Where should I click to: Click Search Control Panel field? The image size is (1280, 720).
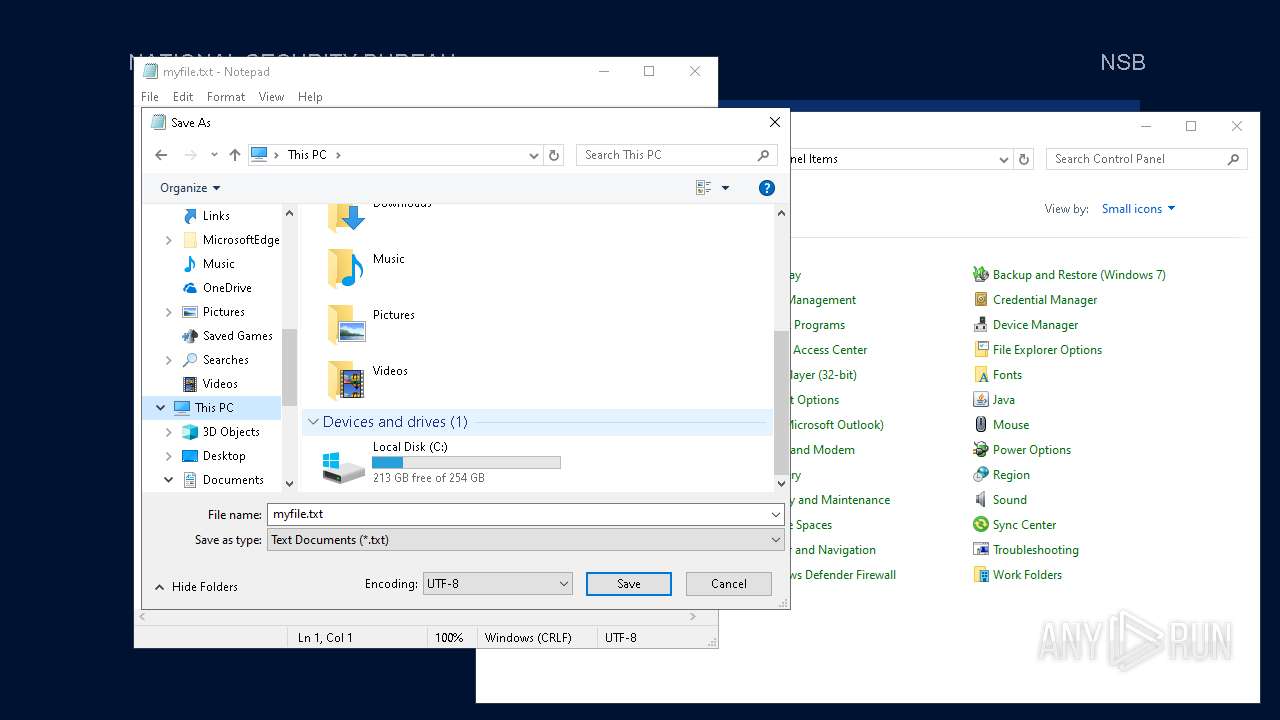pos(1135,159)
